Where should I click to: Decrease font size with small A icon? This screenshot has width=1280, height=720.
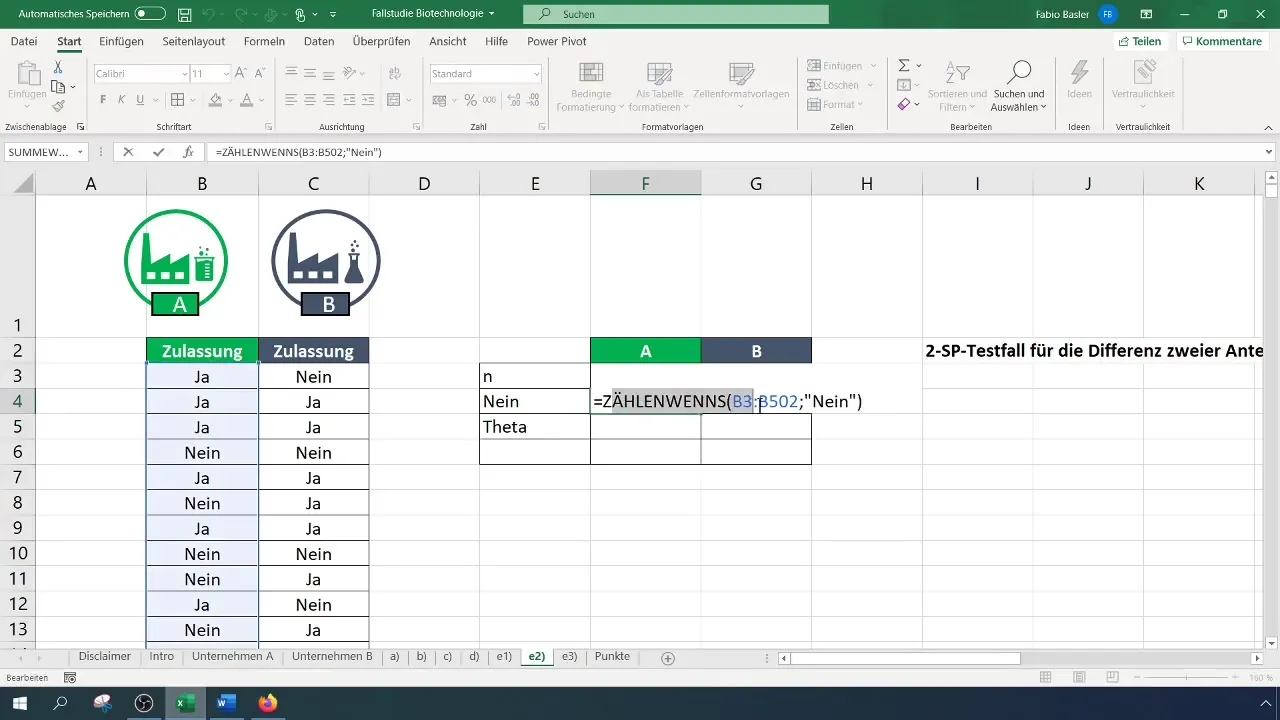pyautogui.click(x=262, y=74)
